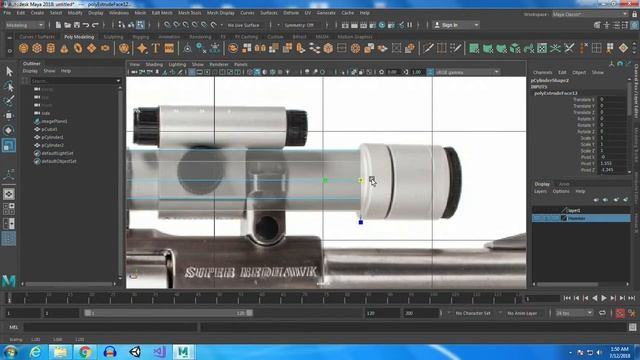This screenshot has width=640, height=360.
Task: Click the time slider ruler
Action: (x=265, y=298)
